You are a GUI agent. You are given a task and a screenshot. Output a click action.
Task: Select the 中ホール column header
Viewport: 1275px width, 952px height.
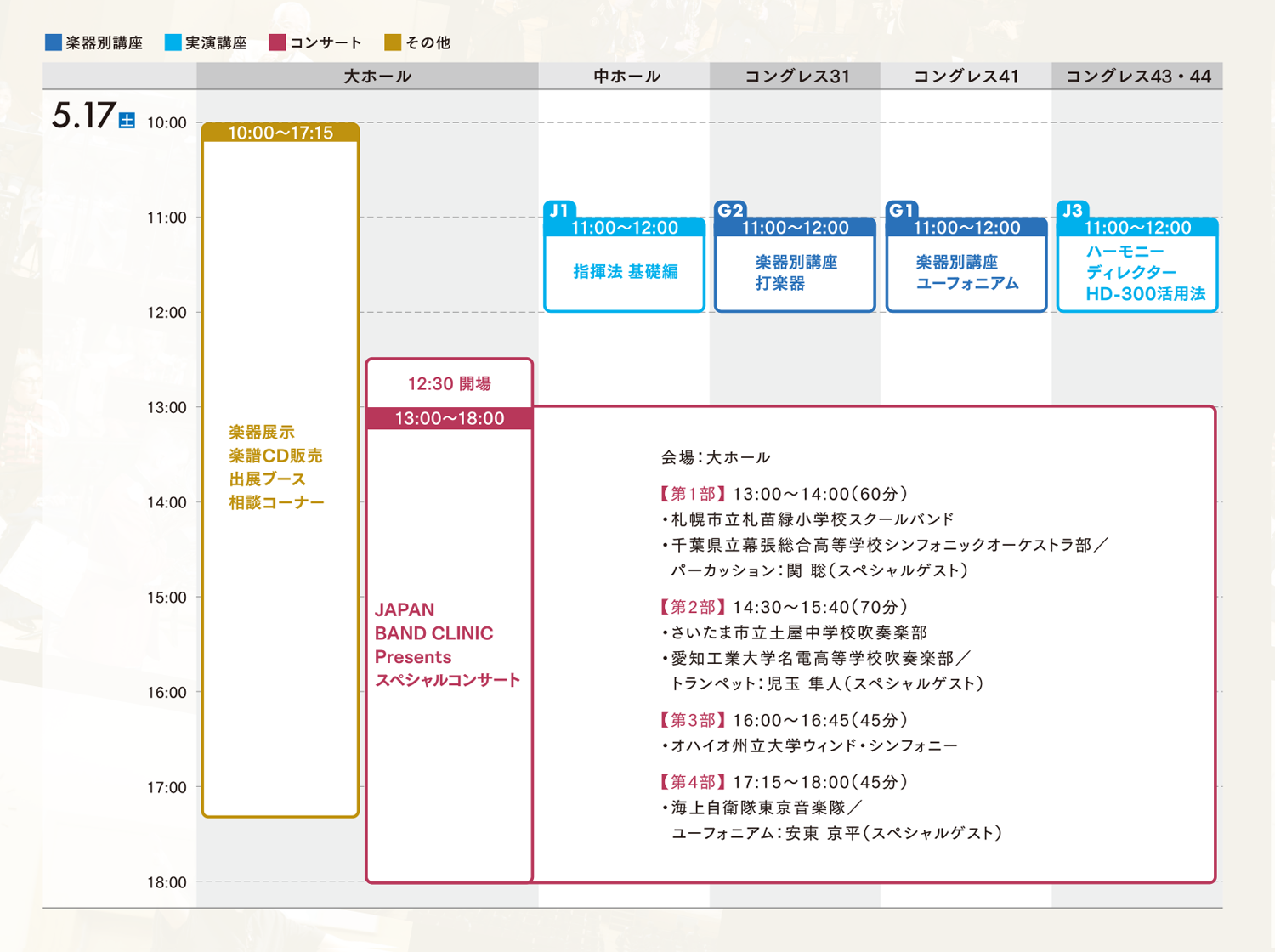click(626, 76)
